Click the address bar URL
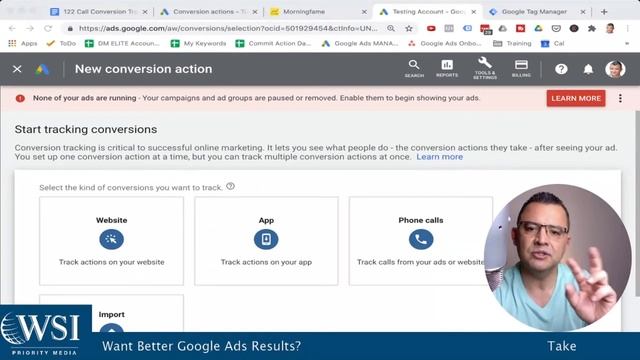 228,29
